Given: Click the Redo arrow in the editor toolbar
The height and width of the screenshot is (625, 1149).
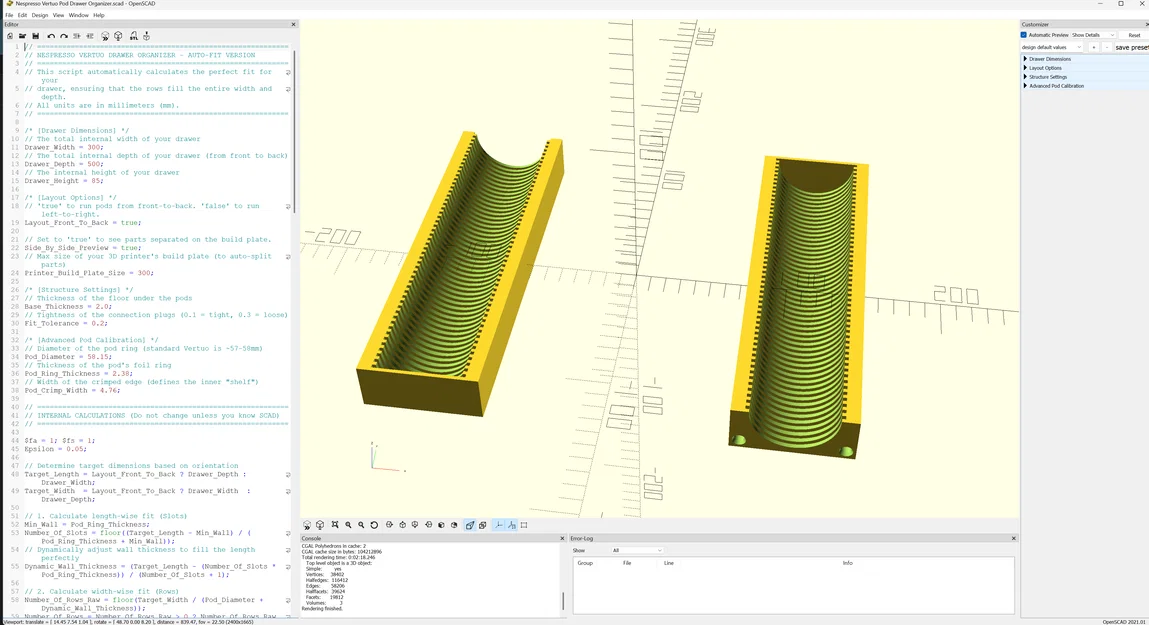Looking at the screenshot, I should (x=64, y=36).
